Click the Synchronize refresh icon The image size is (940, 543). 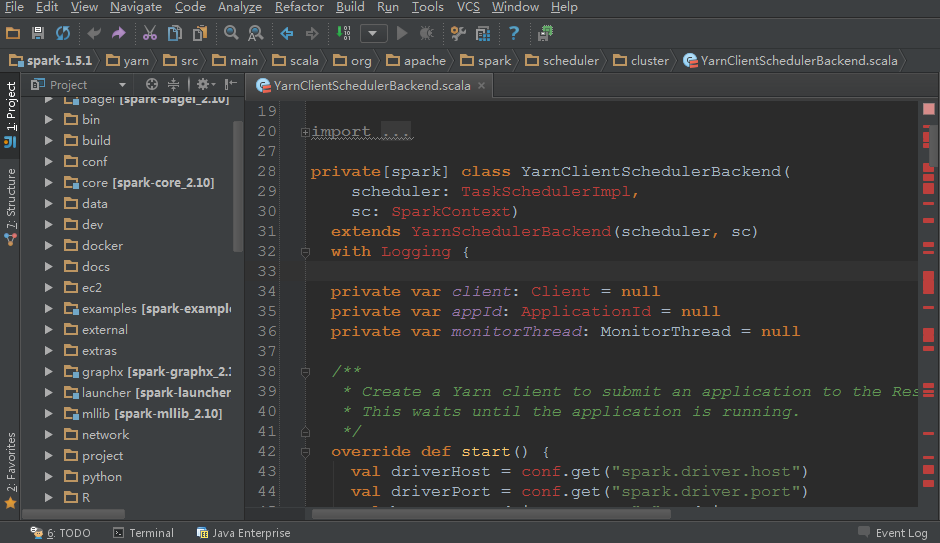63,33
